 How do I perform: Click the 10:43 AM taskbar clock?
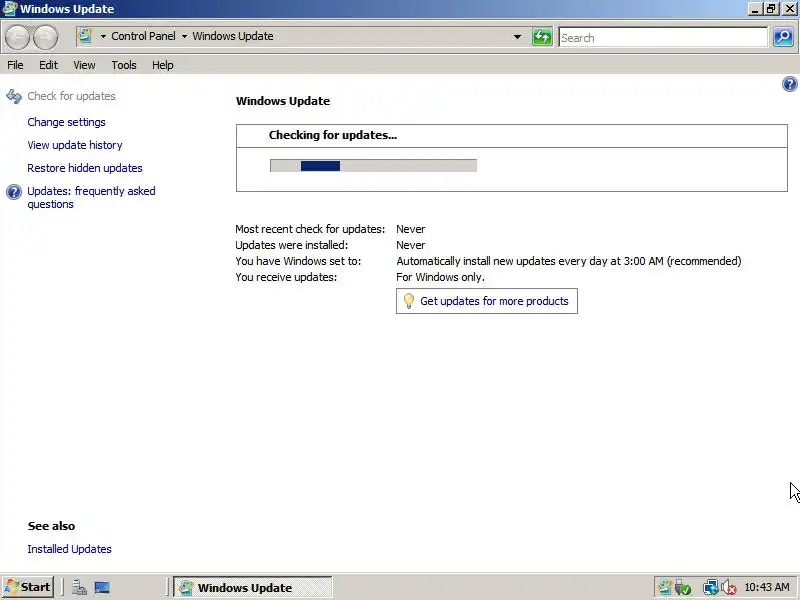click(x=767, y=587)
